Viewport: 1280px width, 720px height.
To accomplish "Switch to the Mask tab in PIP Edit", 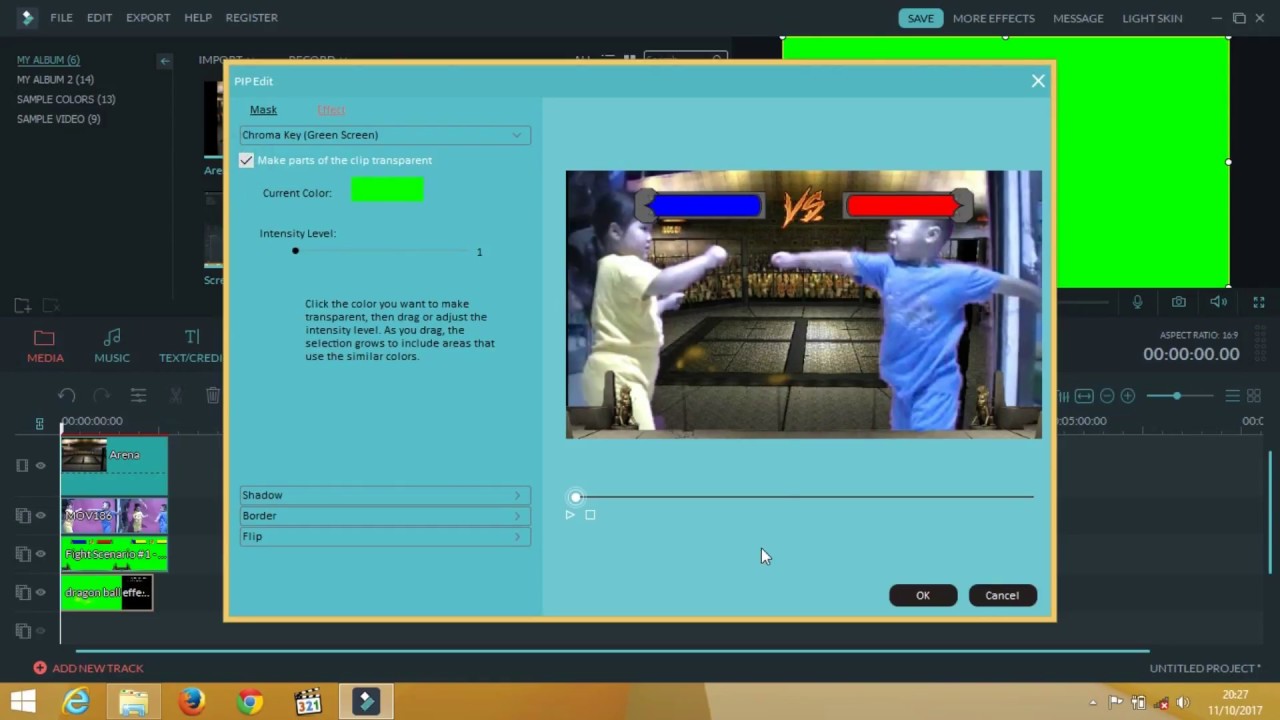I will (263, 110).
